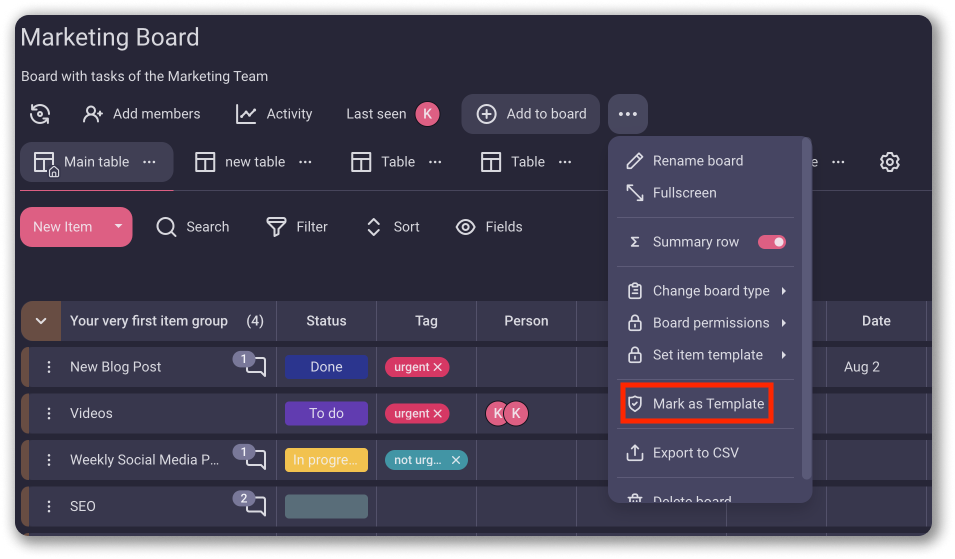Open comments on New Blog Post
This screenshot has height=559, width=955.
255,367
